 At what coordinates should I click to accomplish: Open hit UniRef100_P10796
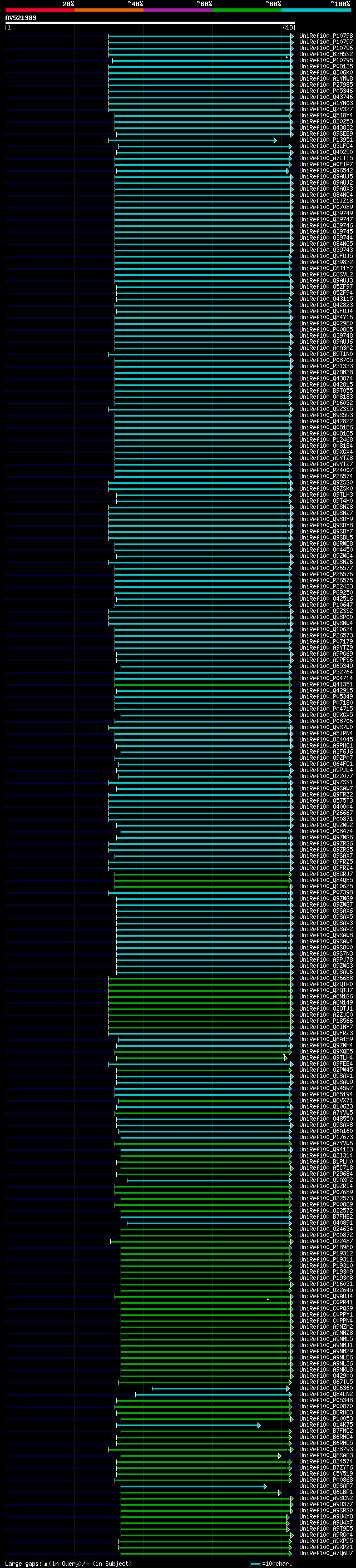(x=325, y=48)
